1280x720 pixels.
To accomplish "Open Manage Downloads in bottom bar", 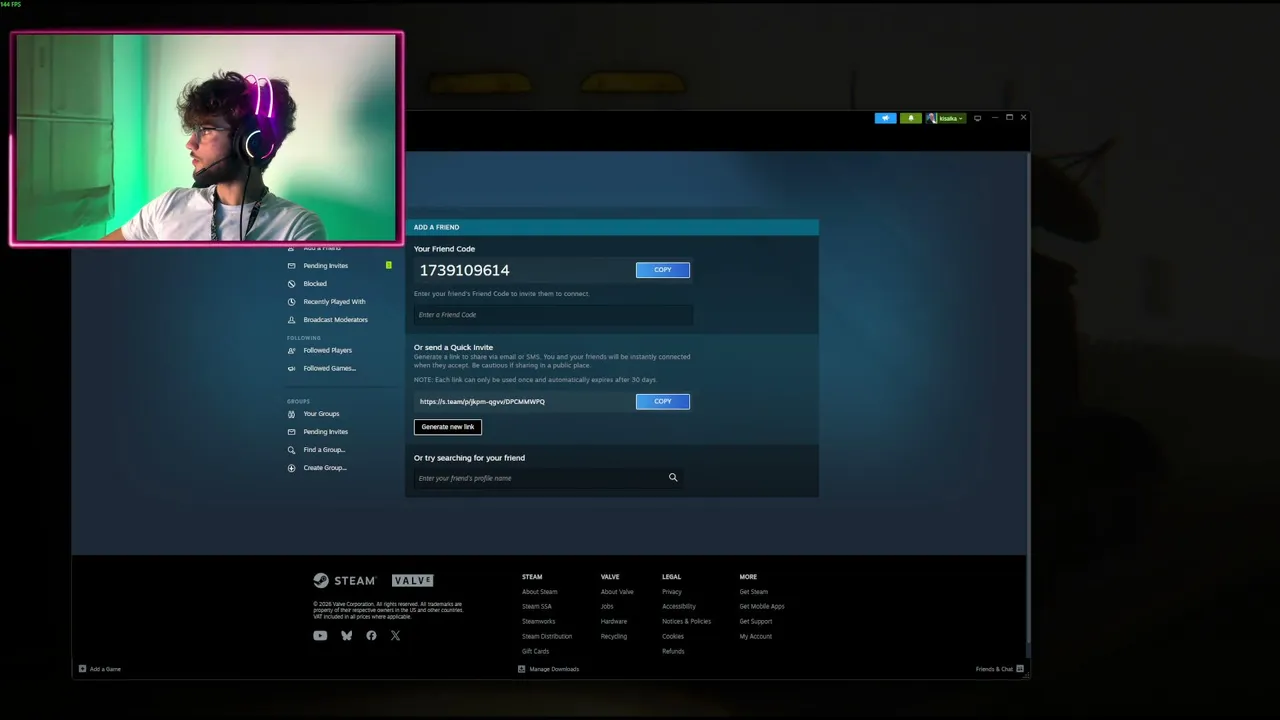I will [549, 669].
